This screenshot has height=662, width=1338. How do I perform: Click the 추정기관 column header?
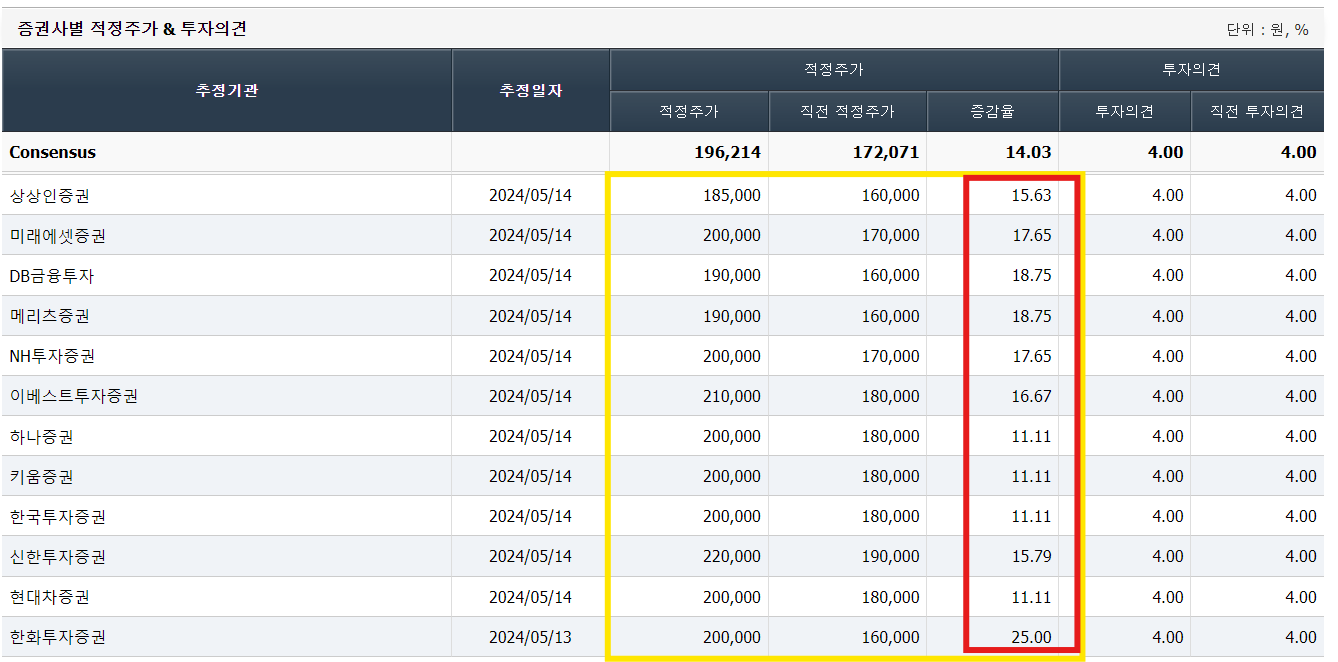click(227, 91)
